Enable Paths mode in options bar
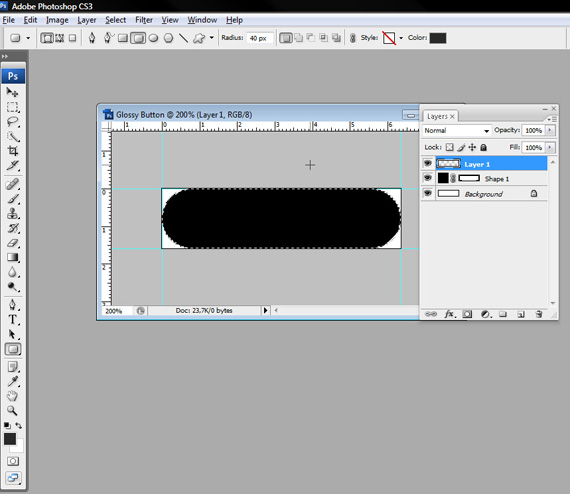Viewport: 570px width, 494px height. 60,38
